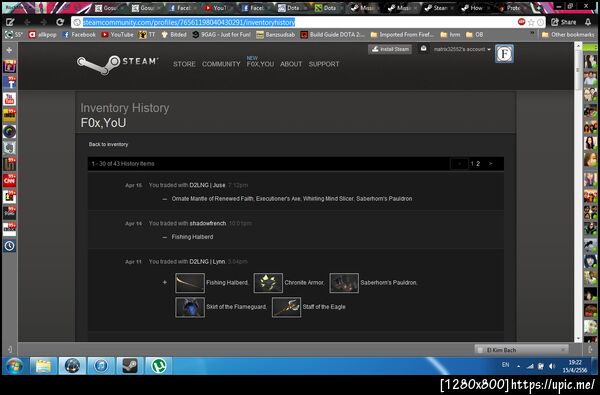Expand matrix32552's account dropdown

click(x=462, y=49)
